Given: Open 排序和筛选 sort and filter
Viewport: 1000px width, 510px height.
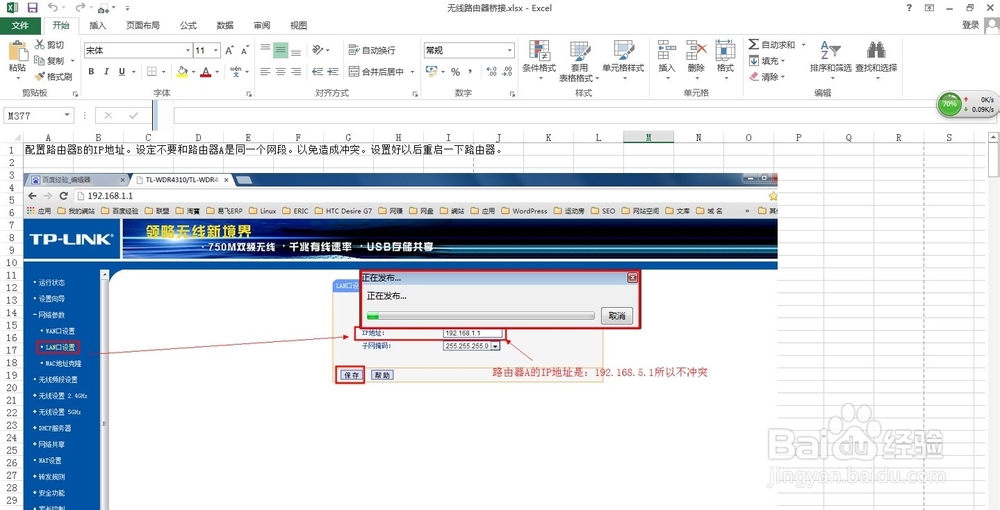Looking at the screenshot, I should (830, 61).
